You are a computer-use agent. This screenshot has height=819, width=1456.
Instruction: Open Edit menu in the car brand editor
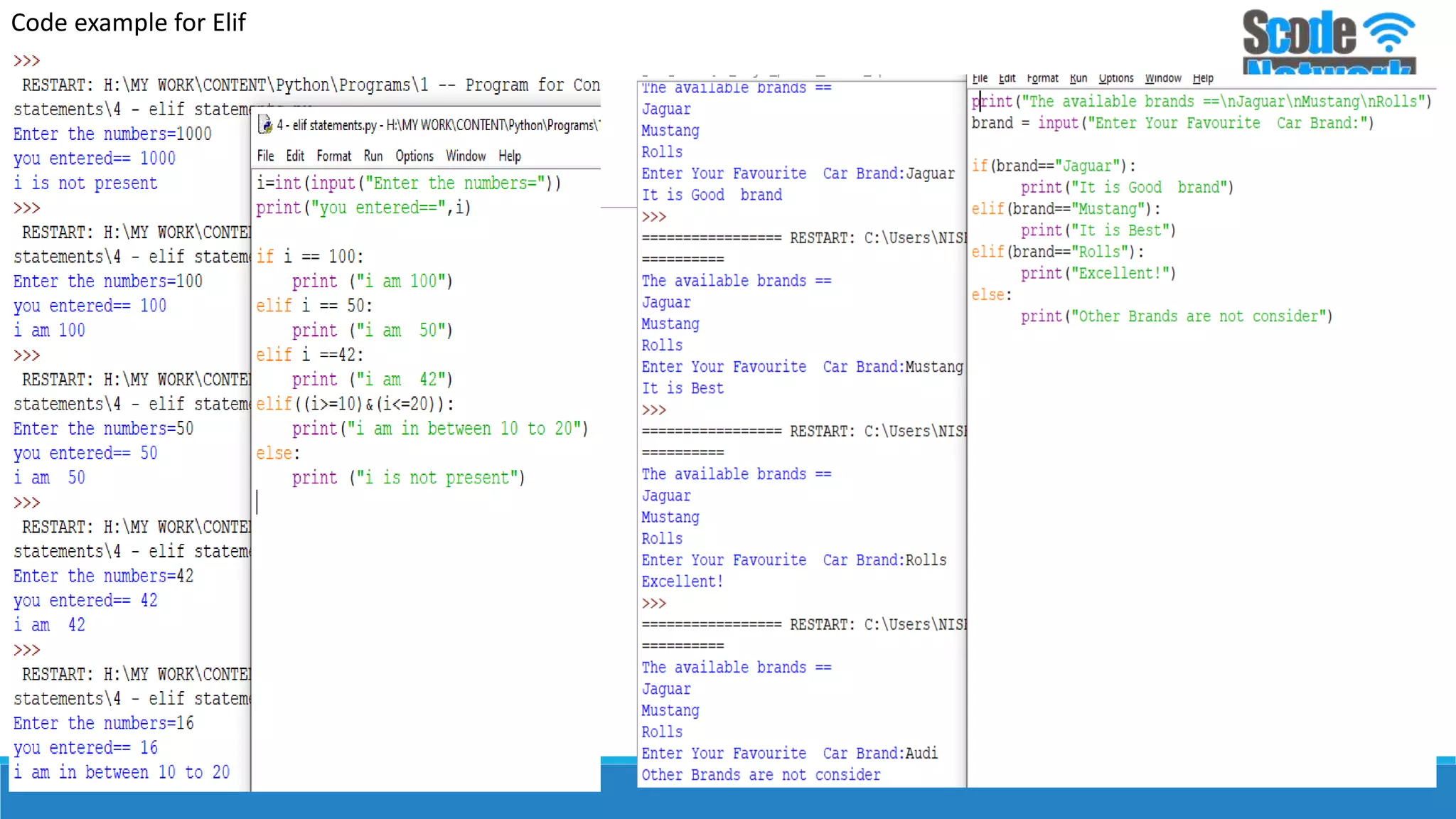click(1007, 78)
